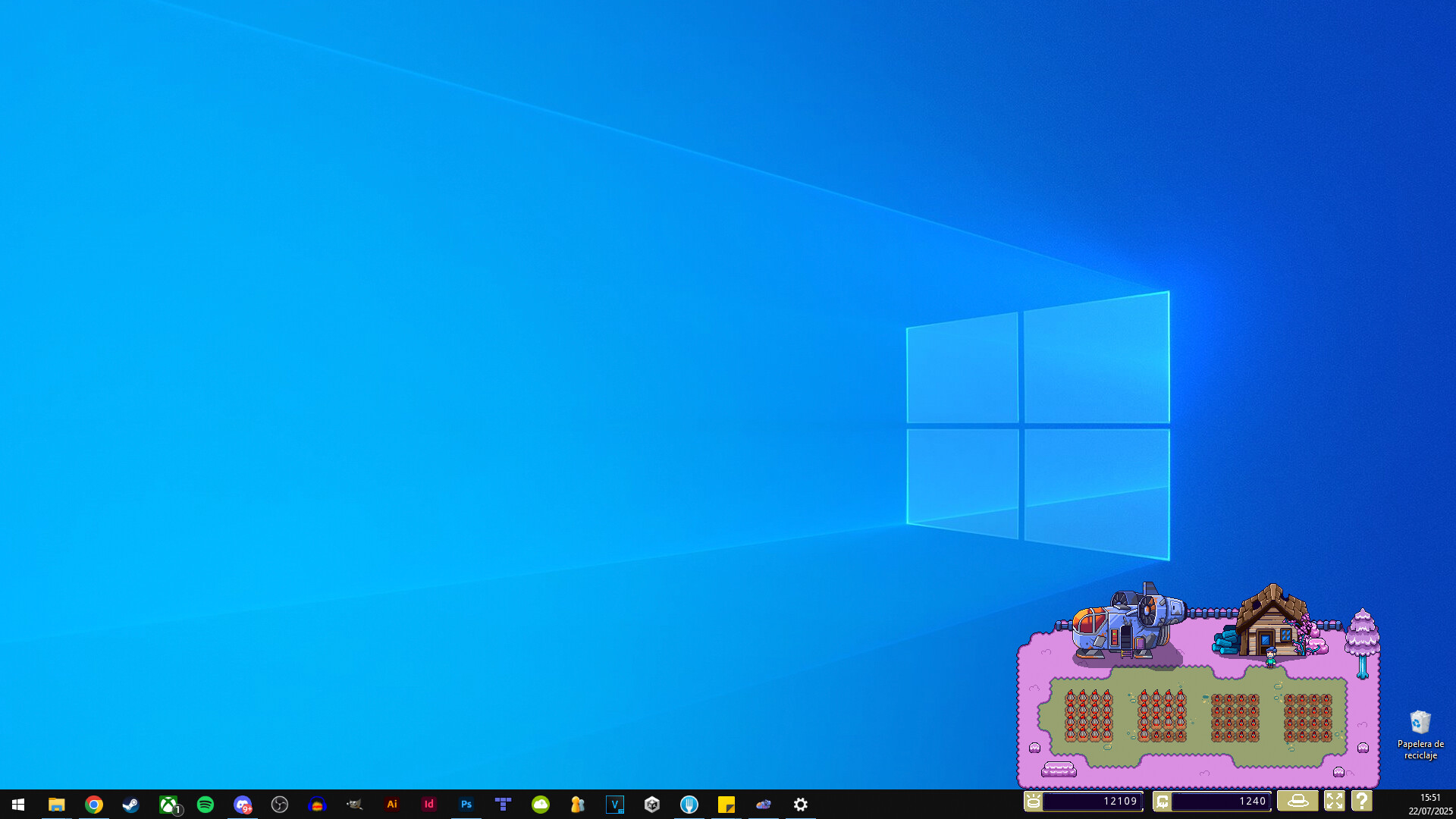
Task: Open Spotify from the taskbar
Action: (206, 805)
